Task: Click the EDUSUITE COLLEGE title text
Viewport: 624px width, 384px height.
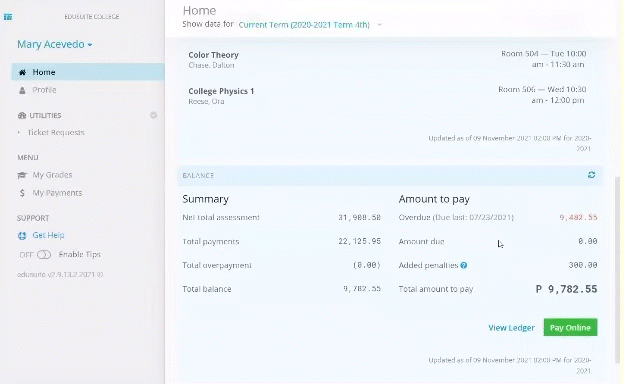Action: click(92, 17)
